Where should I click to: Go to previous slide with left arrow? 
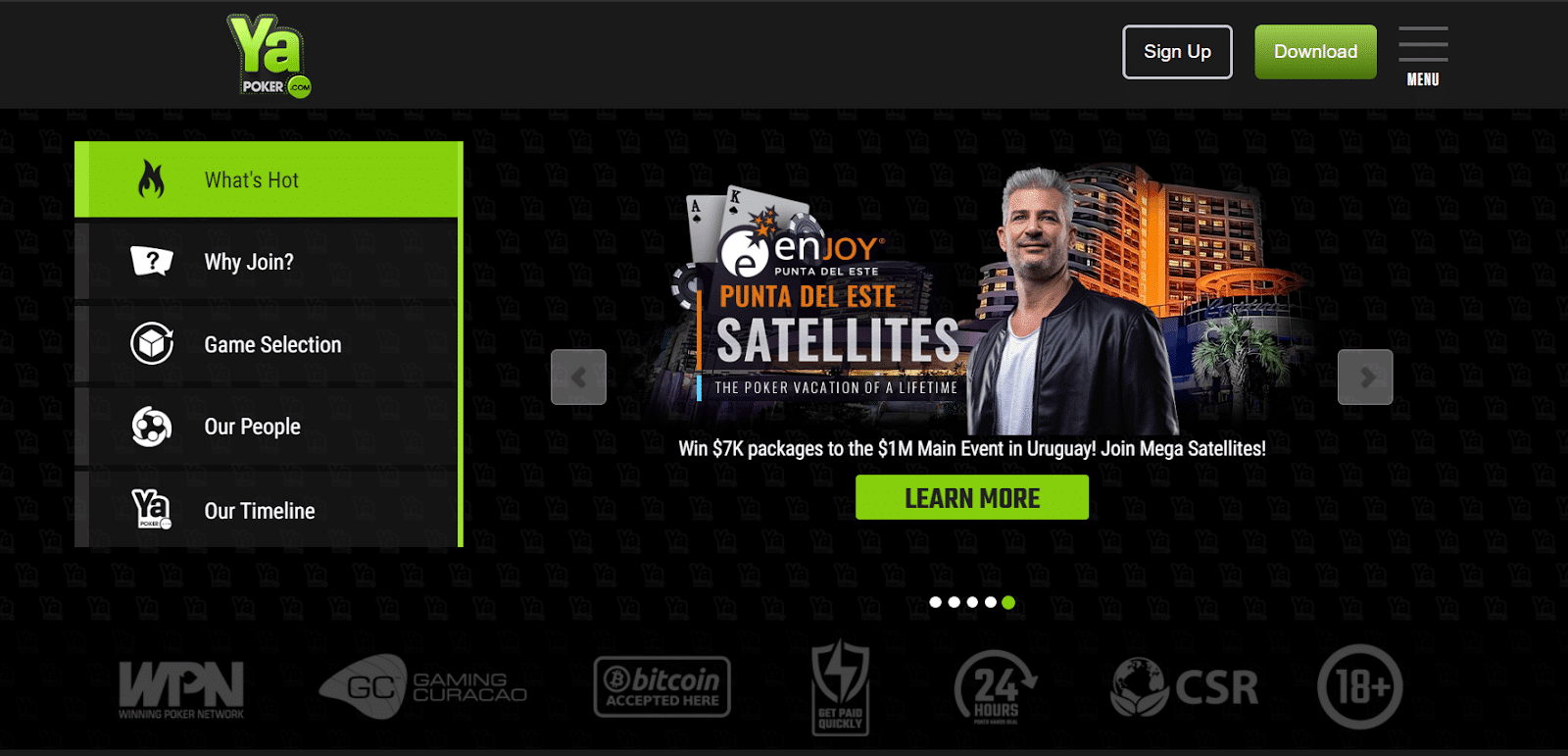click(578, 377)
